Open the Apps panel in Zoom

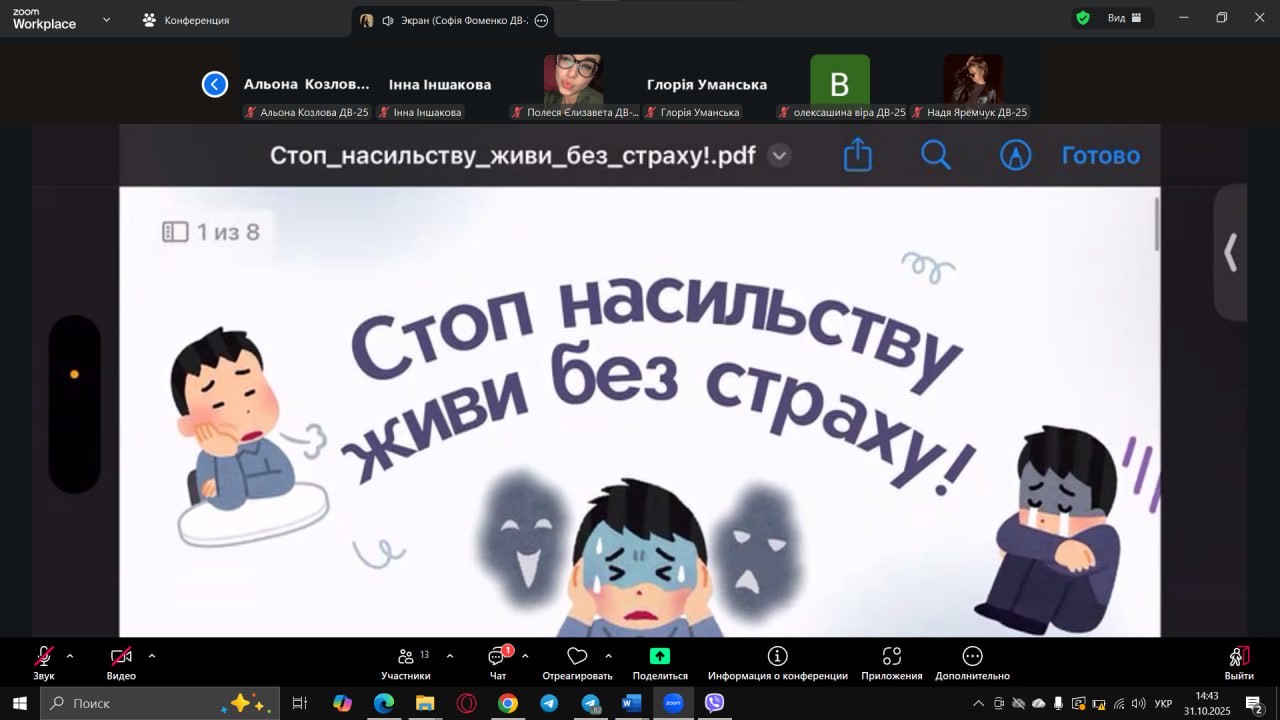891,663
